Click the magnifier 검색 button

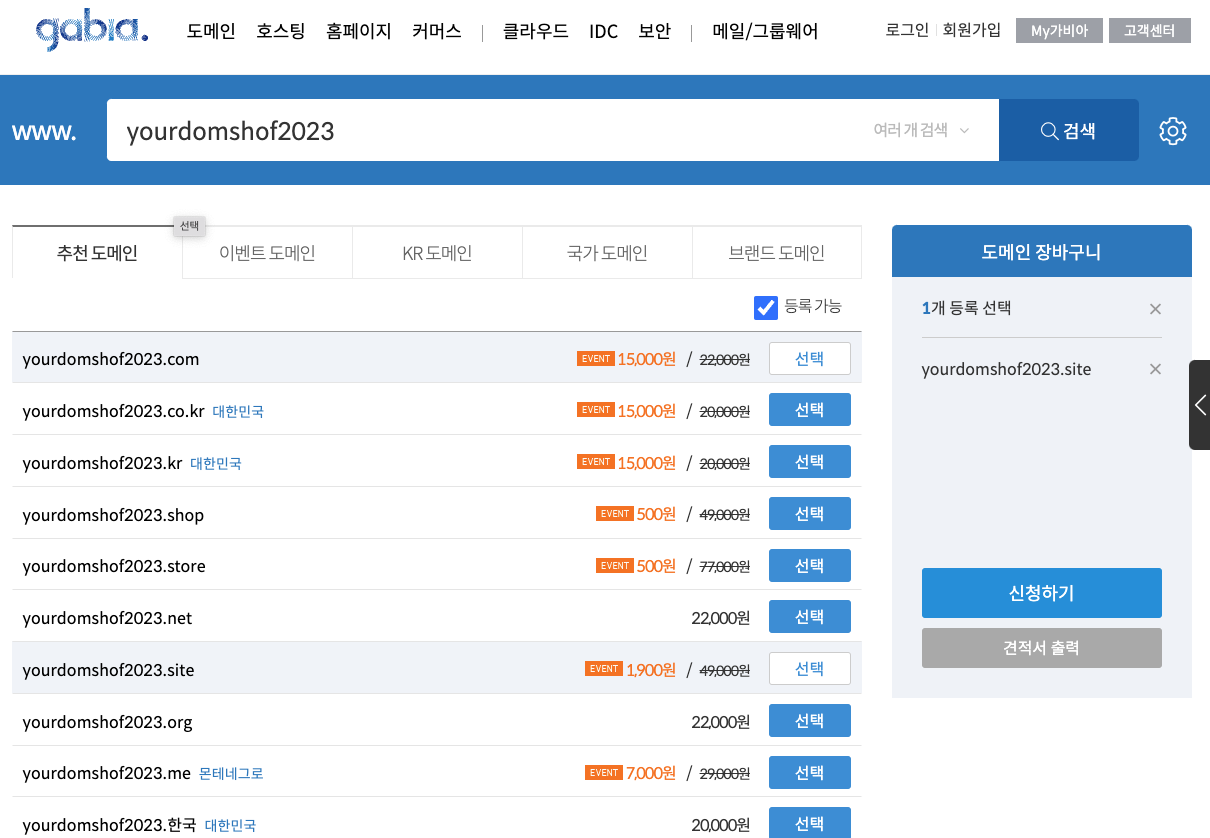click(x=1069, y=130)
